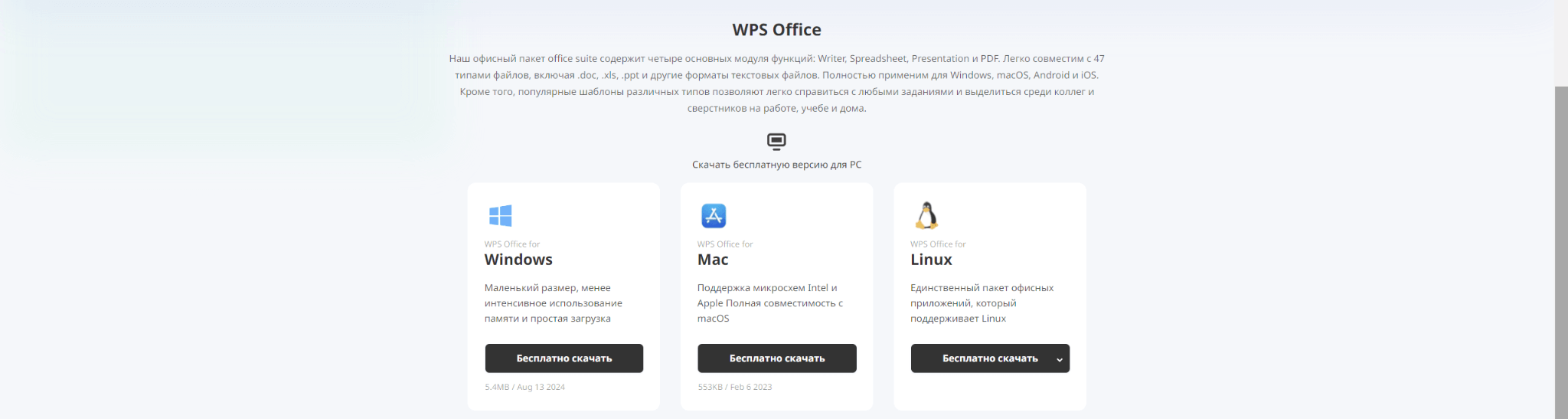Expand the Linux download options chevron
This screenshot has width=1568, height=419.
click(1060, 359)
